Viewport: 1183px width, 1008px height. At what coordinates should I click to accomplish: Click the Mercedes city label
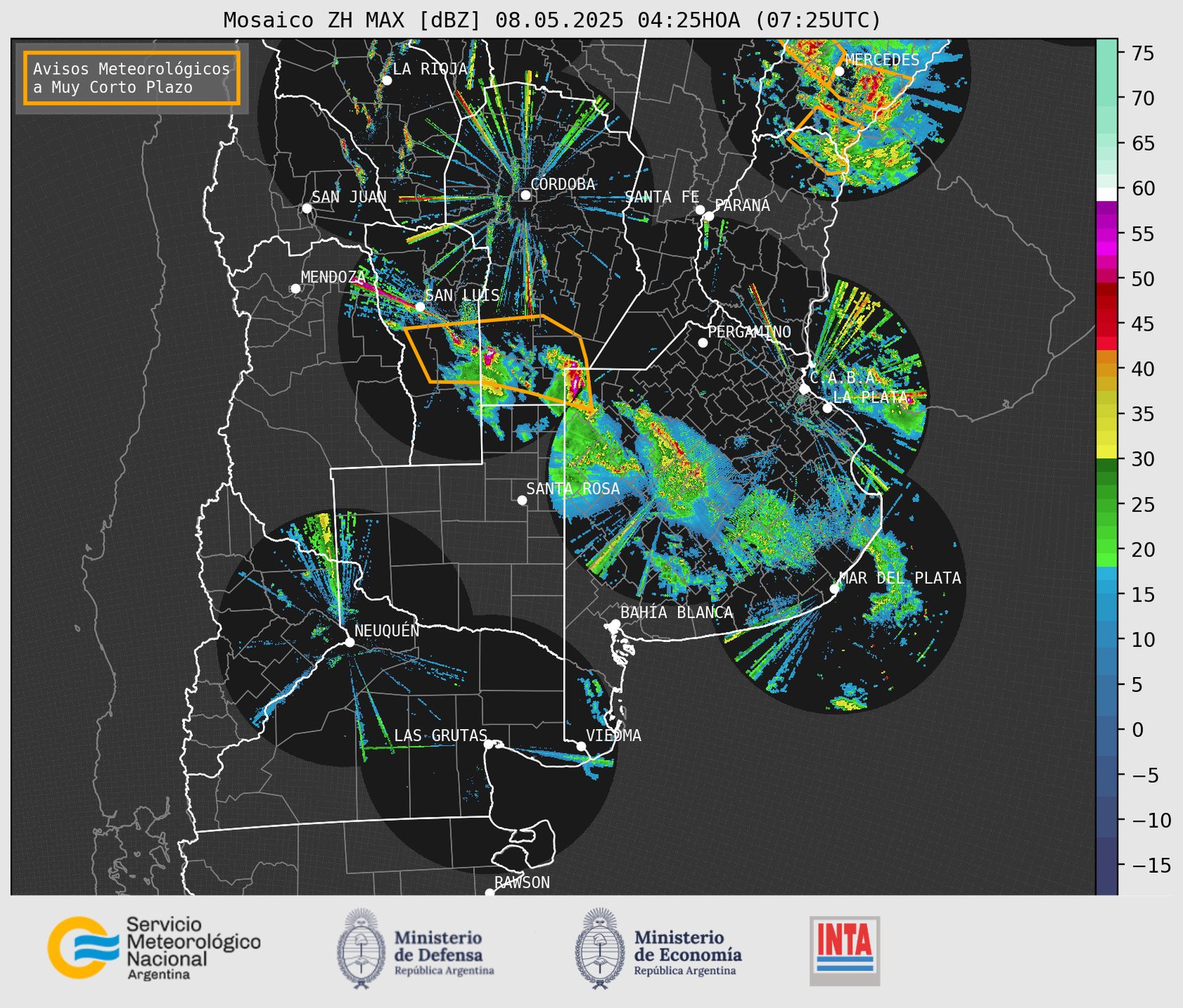click(x=882, y=60)
